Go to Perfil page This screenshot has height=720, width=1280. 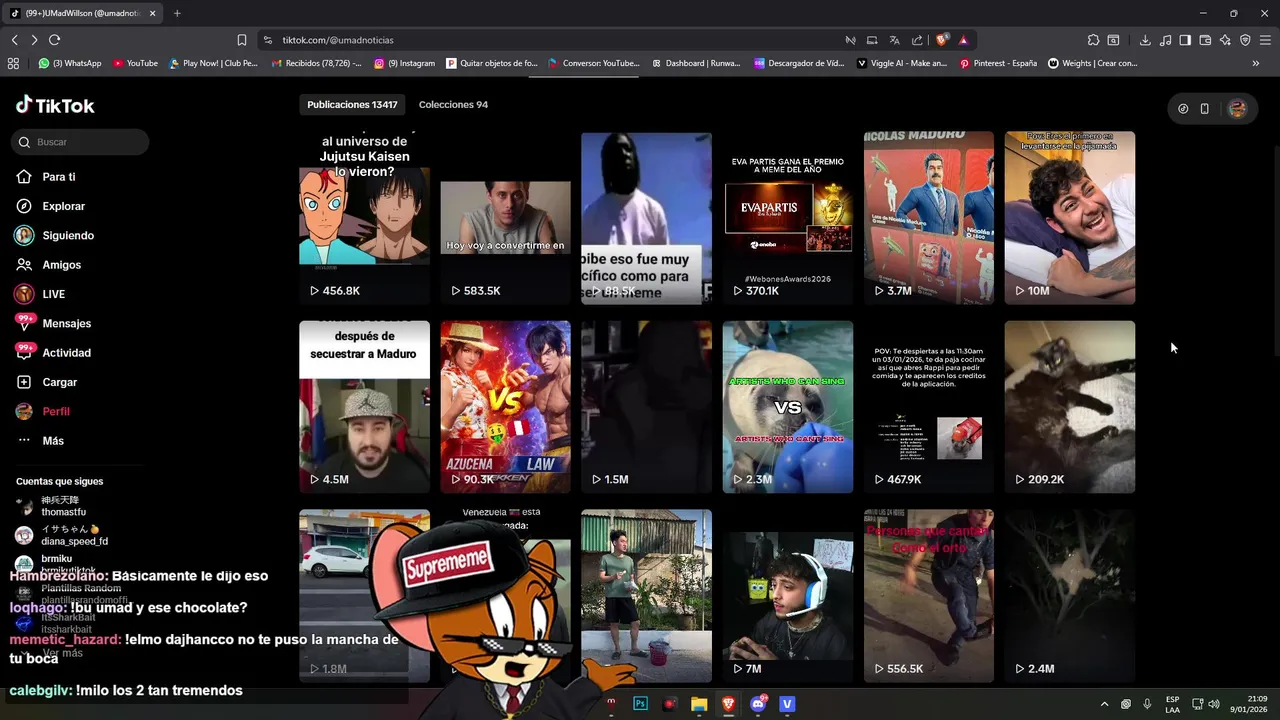pos(42,411)
